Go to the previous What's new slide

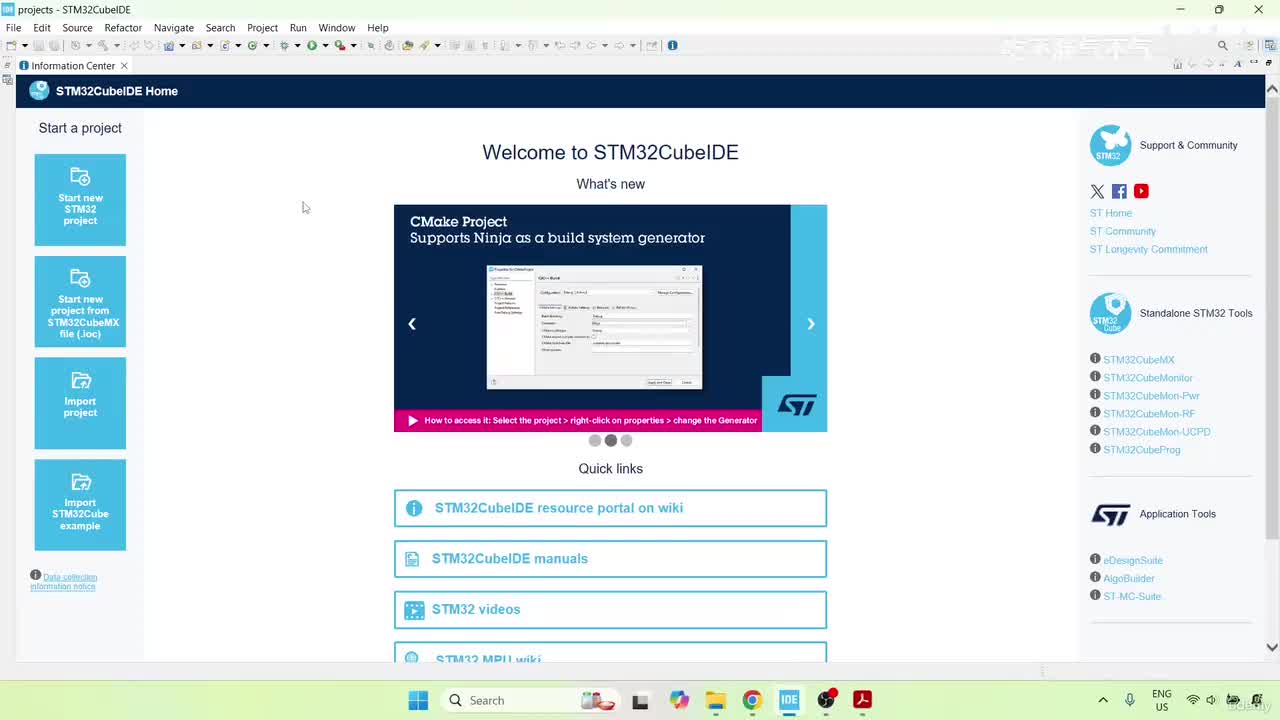[x=411, y=324]
